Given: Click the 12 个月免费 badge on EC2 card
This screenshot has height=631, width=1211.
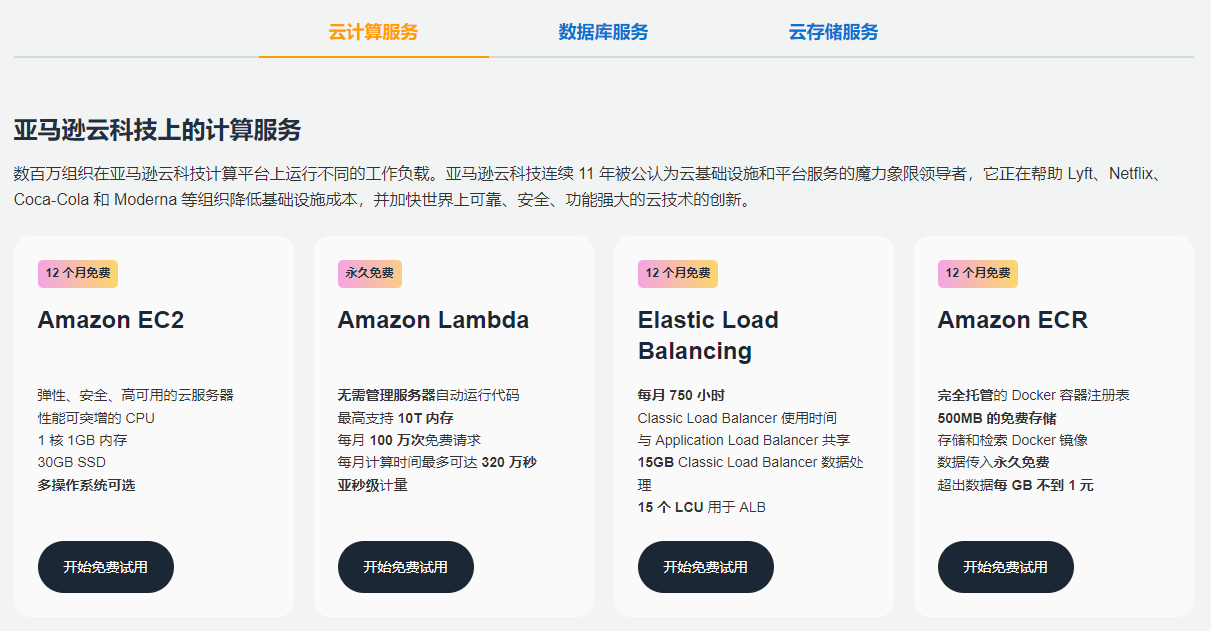Looking at the screenshot, I should pos(77,273).
